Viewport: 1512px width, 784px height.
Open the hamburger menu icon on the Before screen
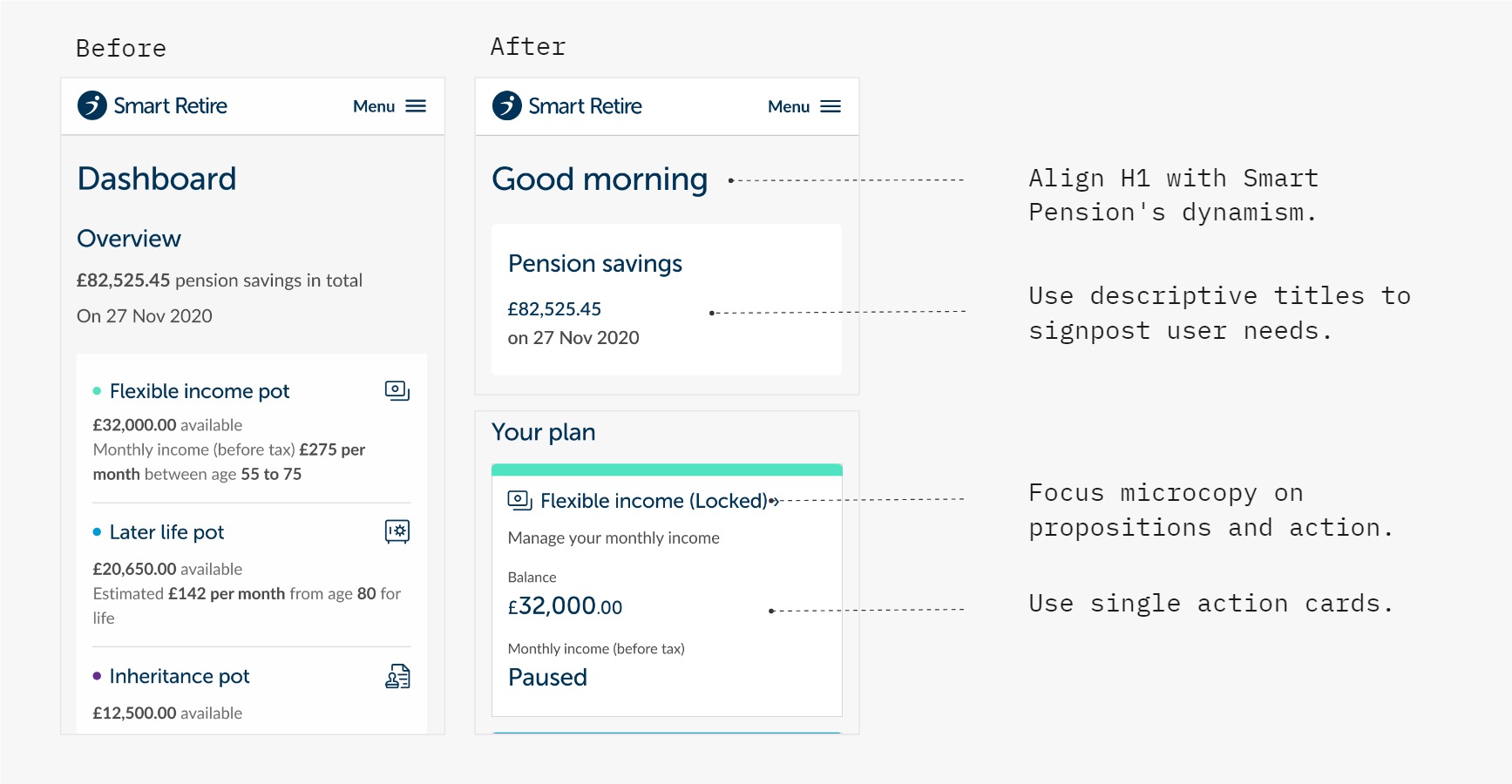pyautogui.click(x=417, y=105)
